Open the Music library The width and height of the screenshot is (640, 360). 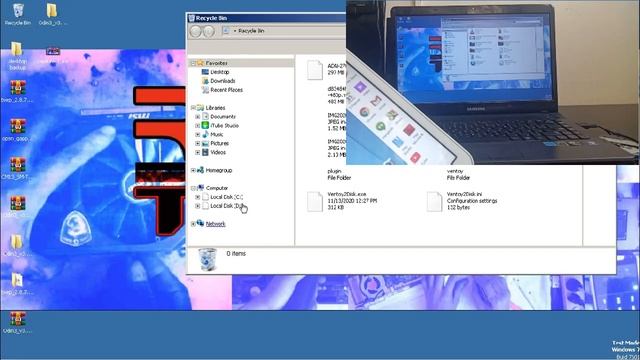coord(217,135)
